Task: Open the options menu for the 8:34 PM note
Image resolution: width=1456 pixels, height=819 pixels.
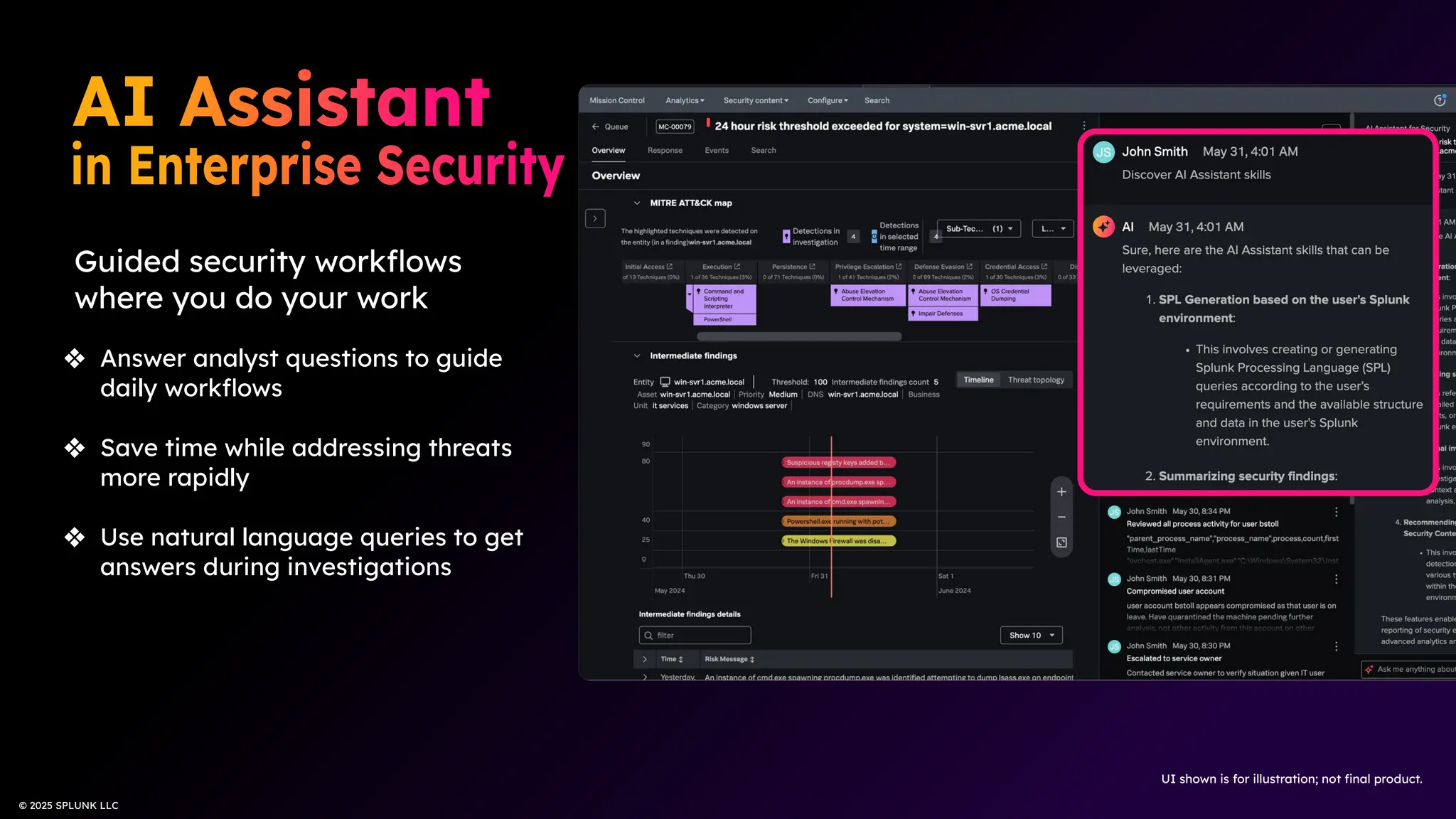Action: coord(1337,512)
